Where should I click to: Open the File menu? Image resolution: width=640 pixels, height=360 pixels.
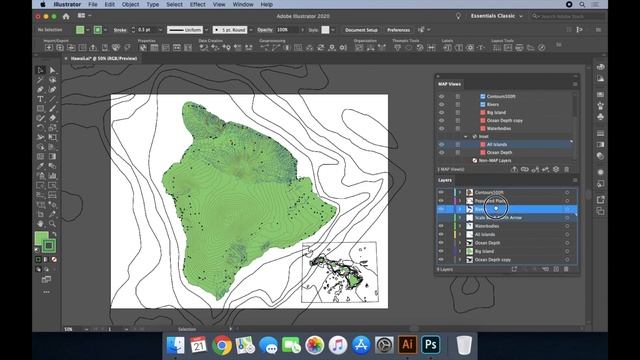93,4
